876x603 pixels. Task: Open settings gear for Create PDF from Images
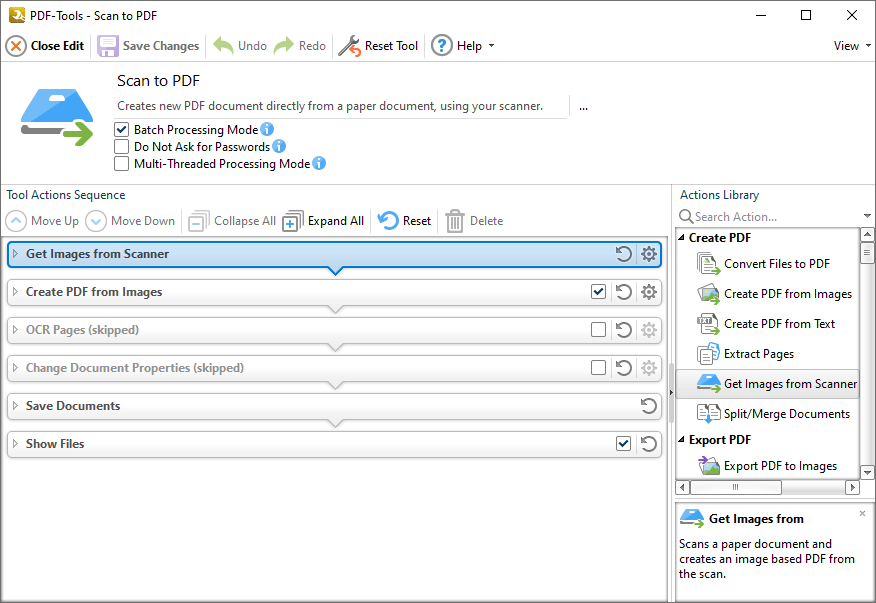tap(648, 292)
